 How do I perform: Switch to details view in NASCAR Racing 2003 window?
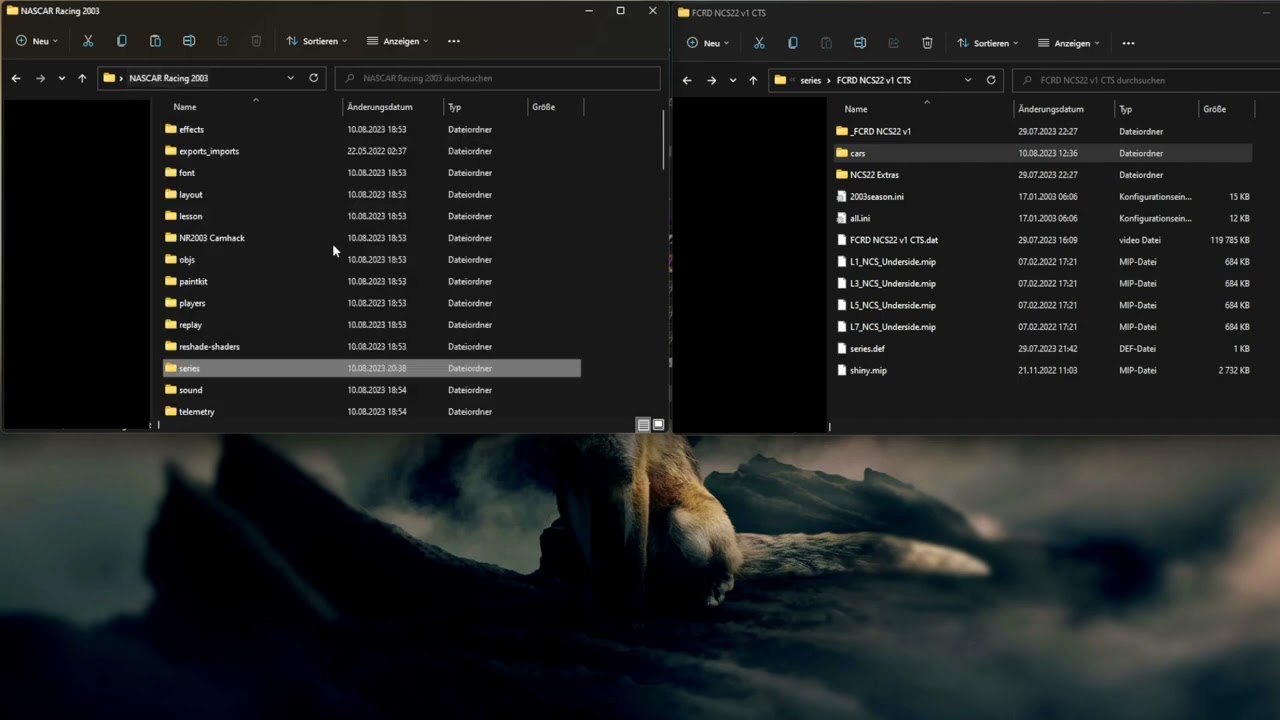click(643, 425)
